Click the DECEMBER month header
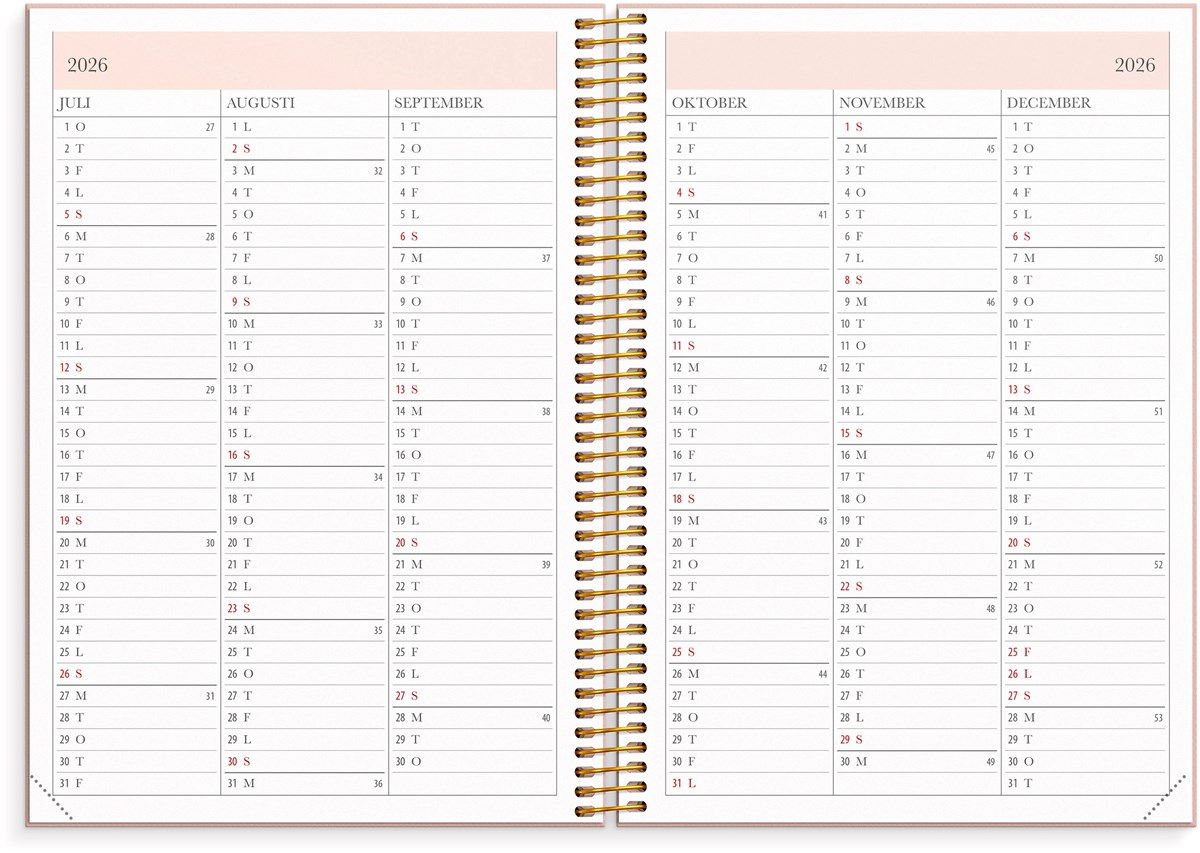This screenshot has height=853, width=1200. tap(1048, 103)
